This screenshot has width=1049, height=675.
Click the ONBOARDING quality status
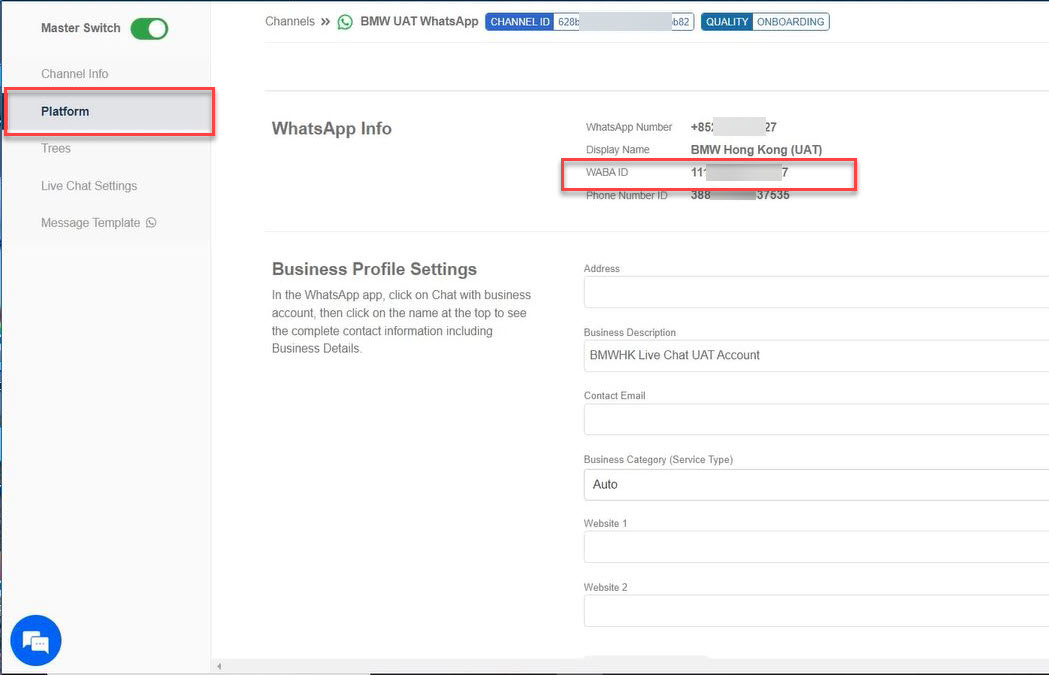pyautogui.click(x=790, y=22)
